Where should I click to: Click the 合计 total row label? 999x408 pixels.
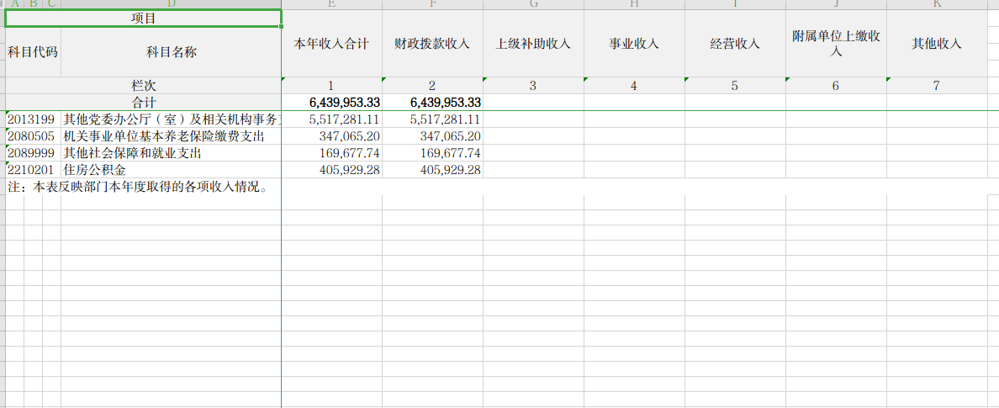pyautogui.click(x=143, y=103)
